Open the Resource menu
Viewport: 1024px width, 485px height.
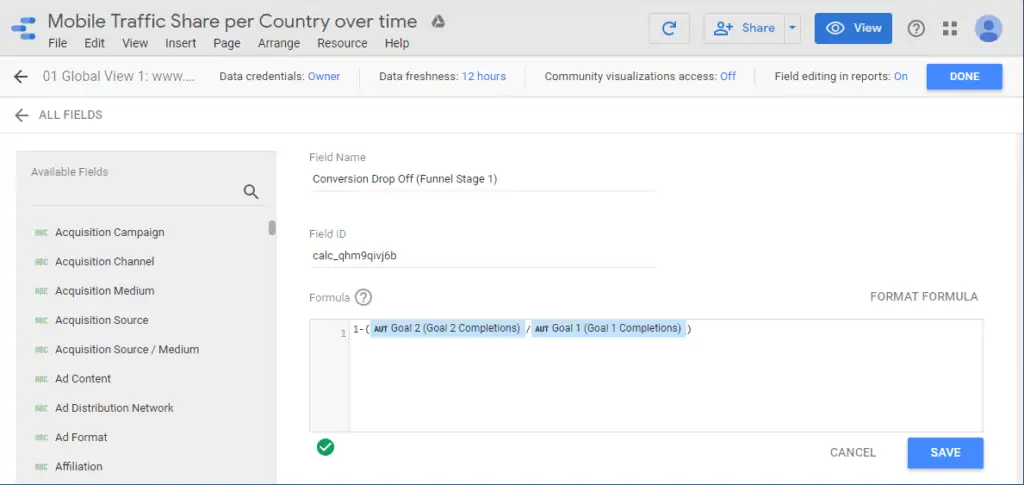342,43
